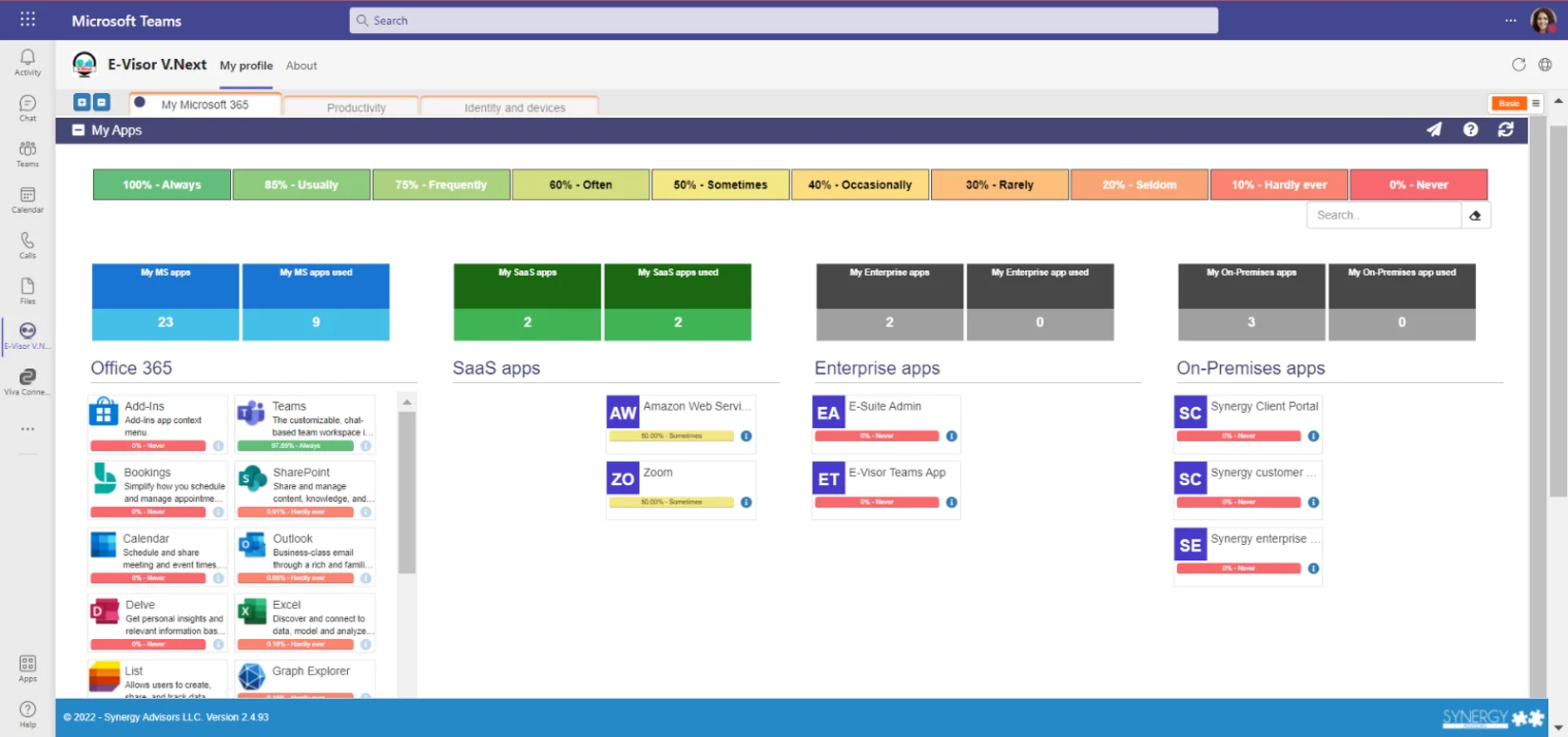The image size is (1568, 737).
Task: Click the paper plane send icon
Action: (1434, 129)
